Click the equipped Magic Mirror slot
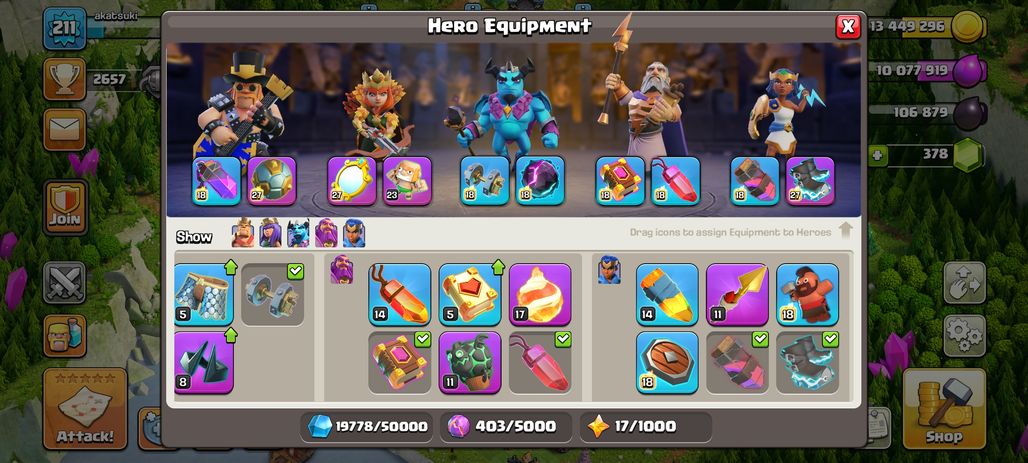The image size is (1028, 463). point(352,180)
